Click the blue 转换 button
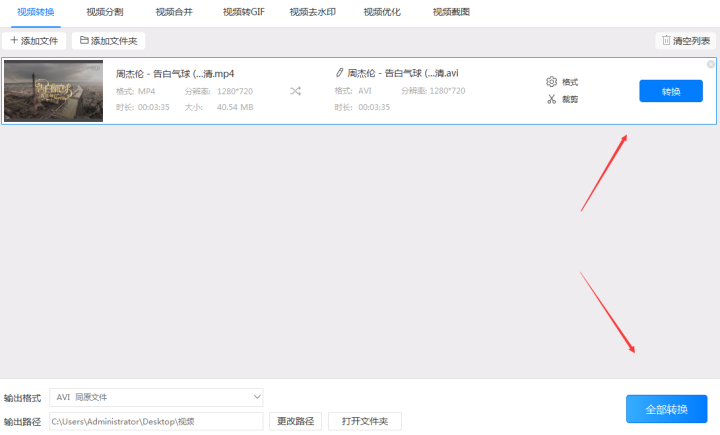 pyautogui.click(x=671, y=91)
